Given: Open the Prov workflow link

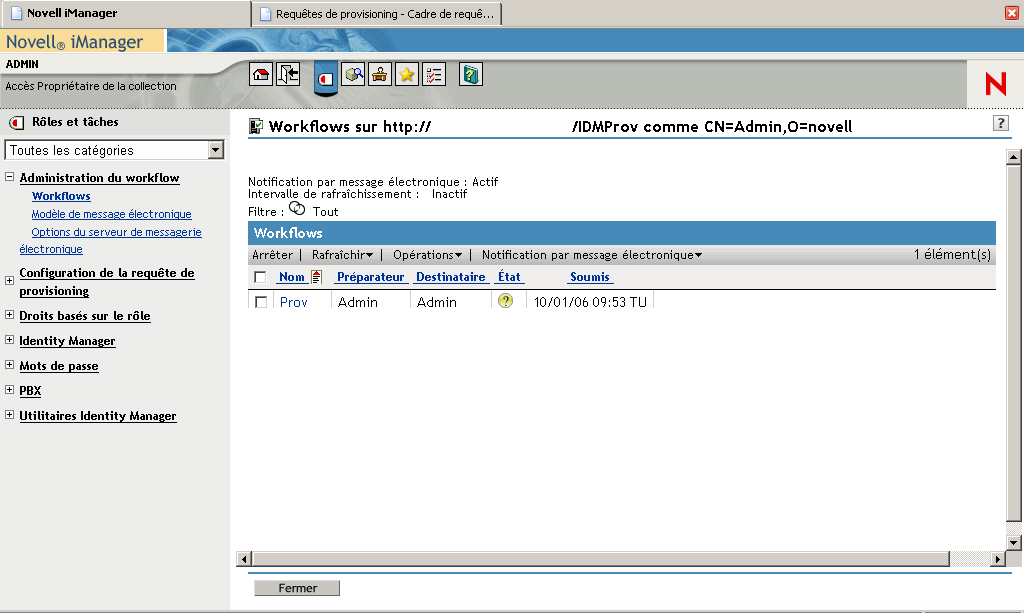Looking at the screenshot, I should (294, 302).
